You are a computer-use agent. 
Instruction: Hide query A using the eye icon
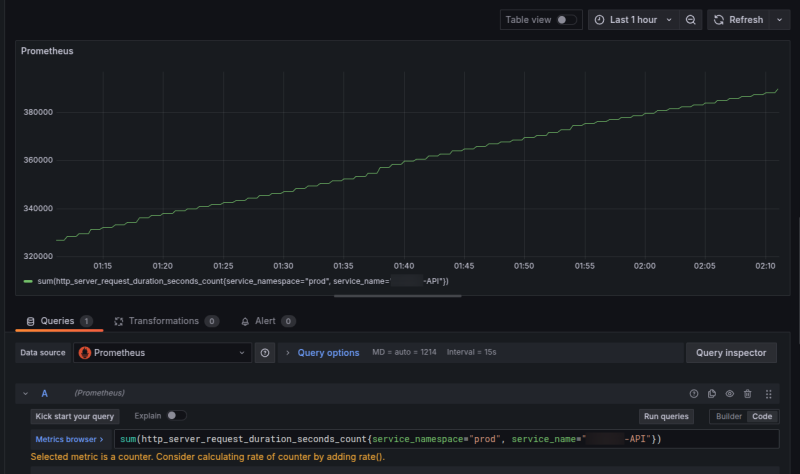point(730,394)
